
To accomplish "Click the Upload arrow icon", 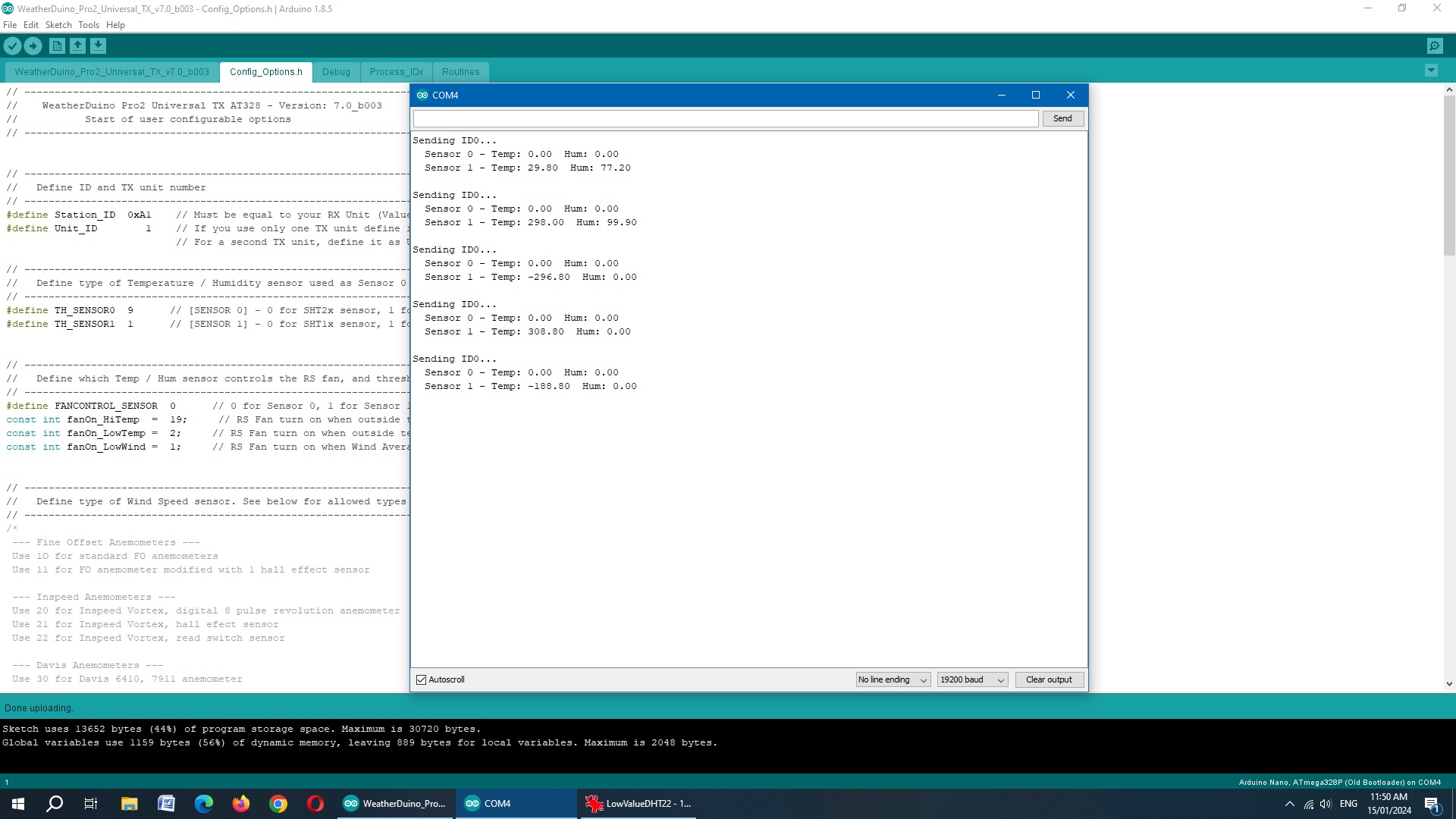I will point(33,46).
